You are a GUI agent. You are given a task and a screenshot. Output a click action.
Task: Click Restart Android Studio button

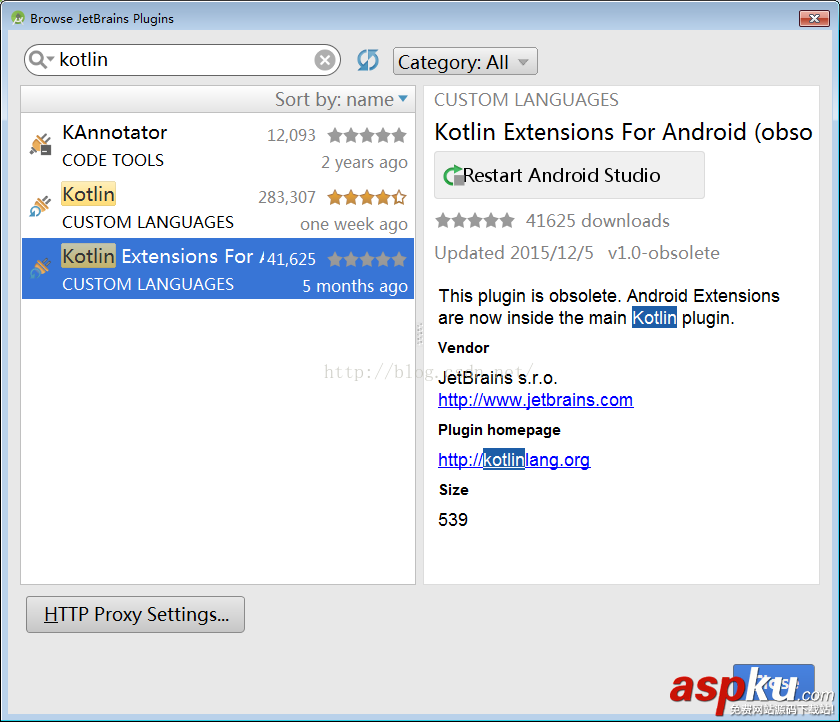click(x=569, y=175)
